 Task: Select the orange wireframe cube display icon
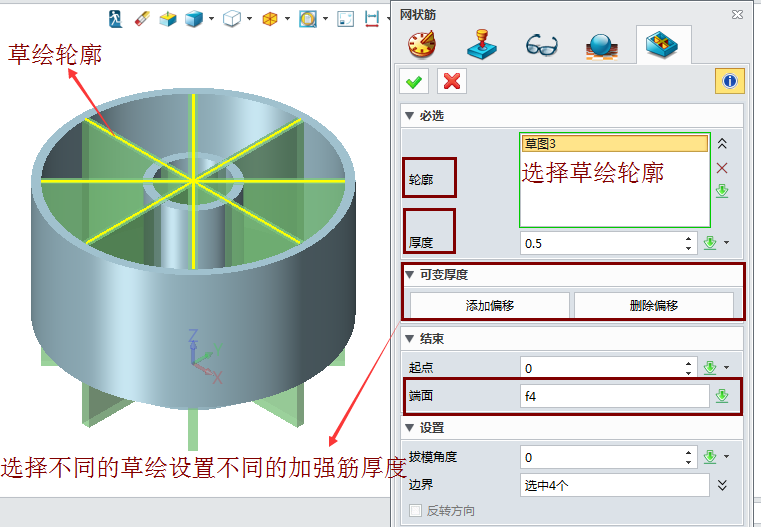pyautogui.click(x=270, y=18)
